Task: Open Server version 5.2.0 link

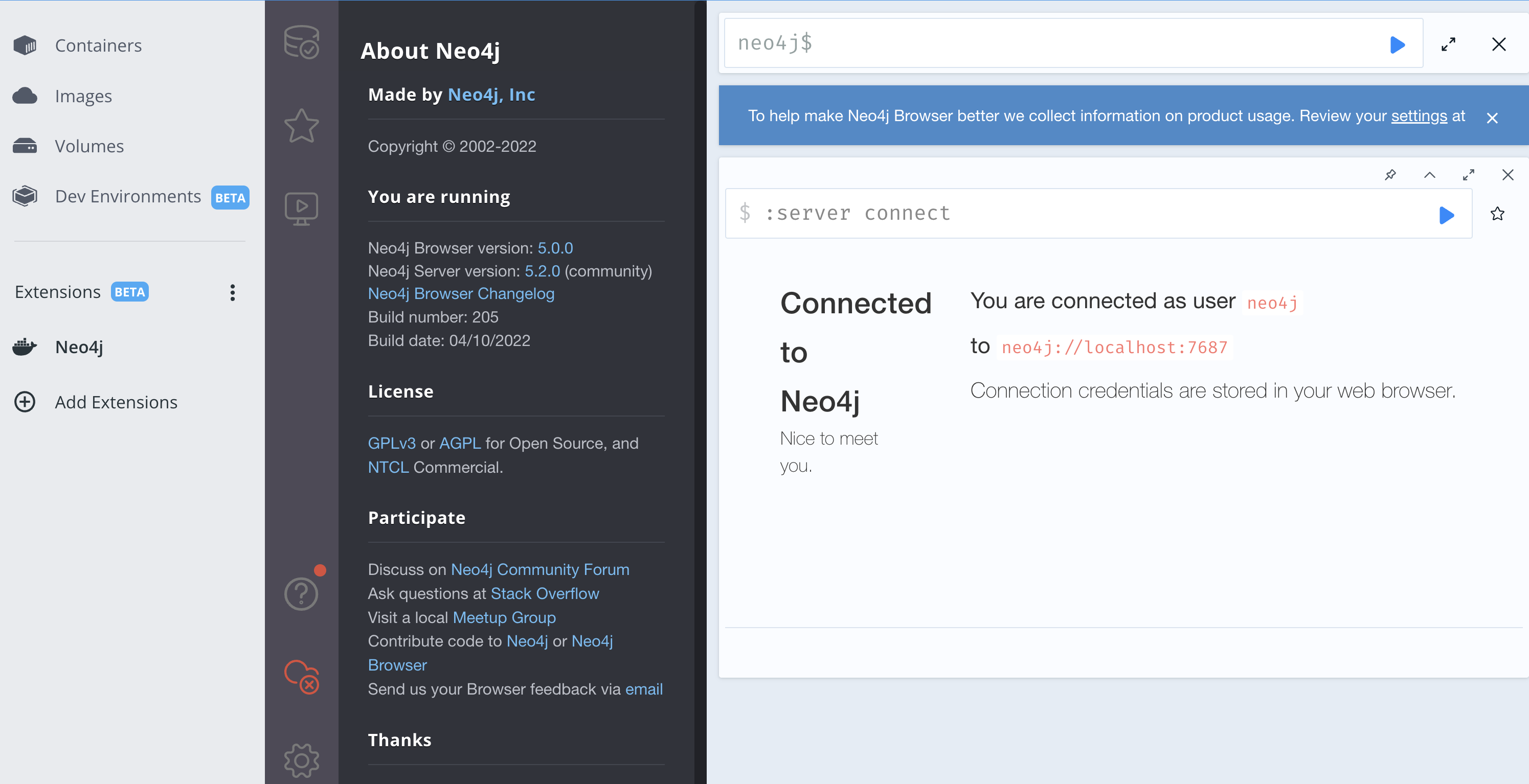Action: (x=542, y=271)
